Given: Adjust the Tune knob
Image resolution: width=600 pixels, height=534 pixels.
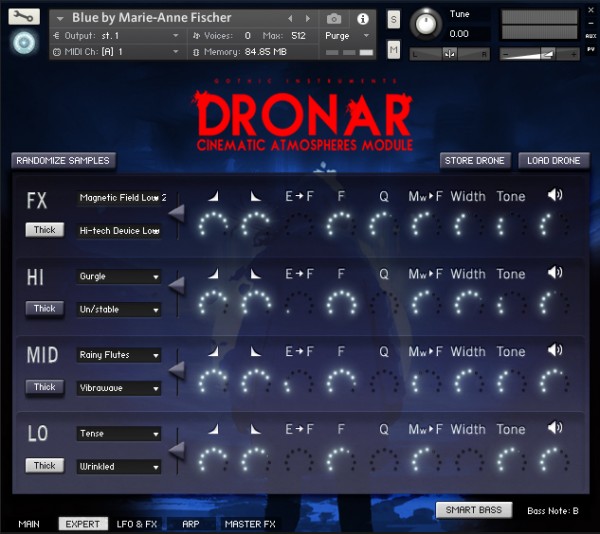Looking at the screenshot, I should pyautogui.click(x=426, y=24).
